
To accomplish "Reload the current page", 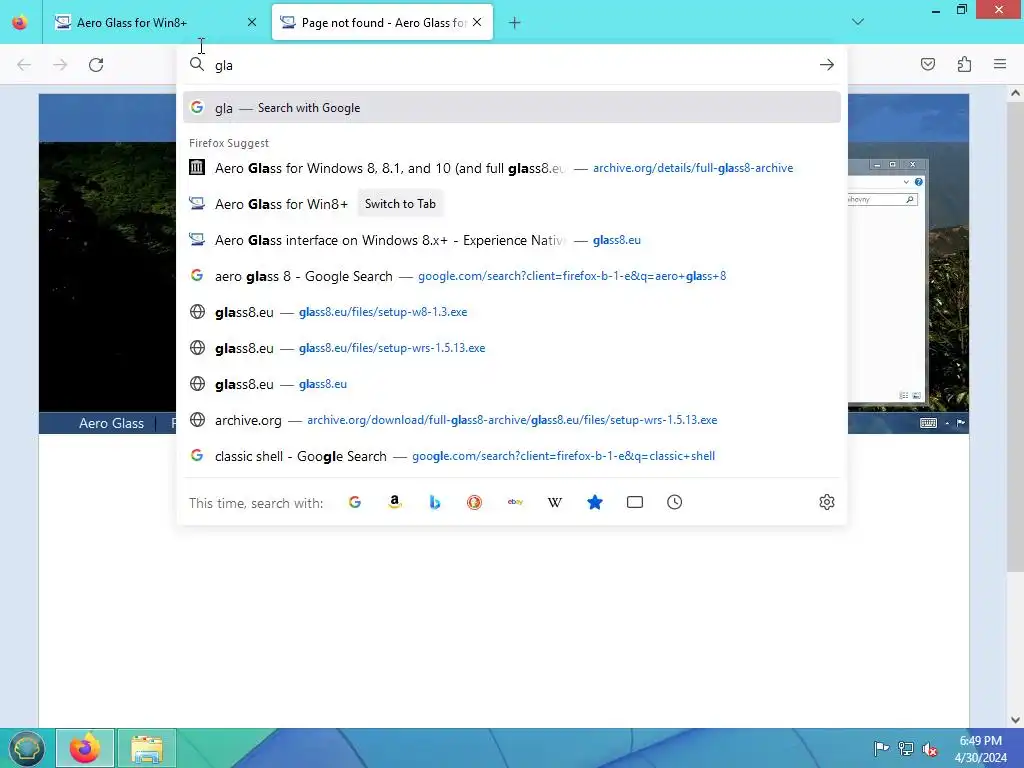I will [x=96, y=65].
